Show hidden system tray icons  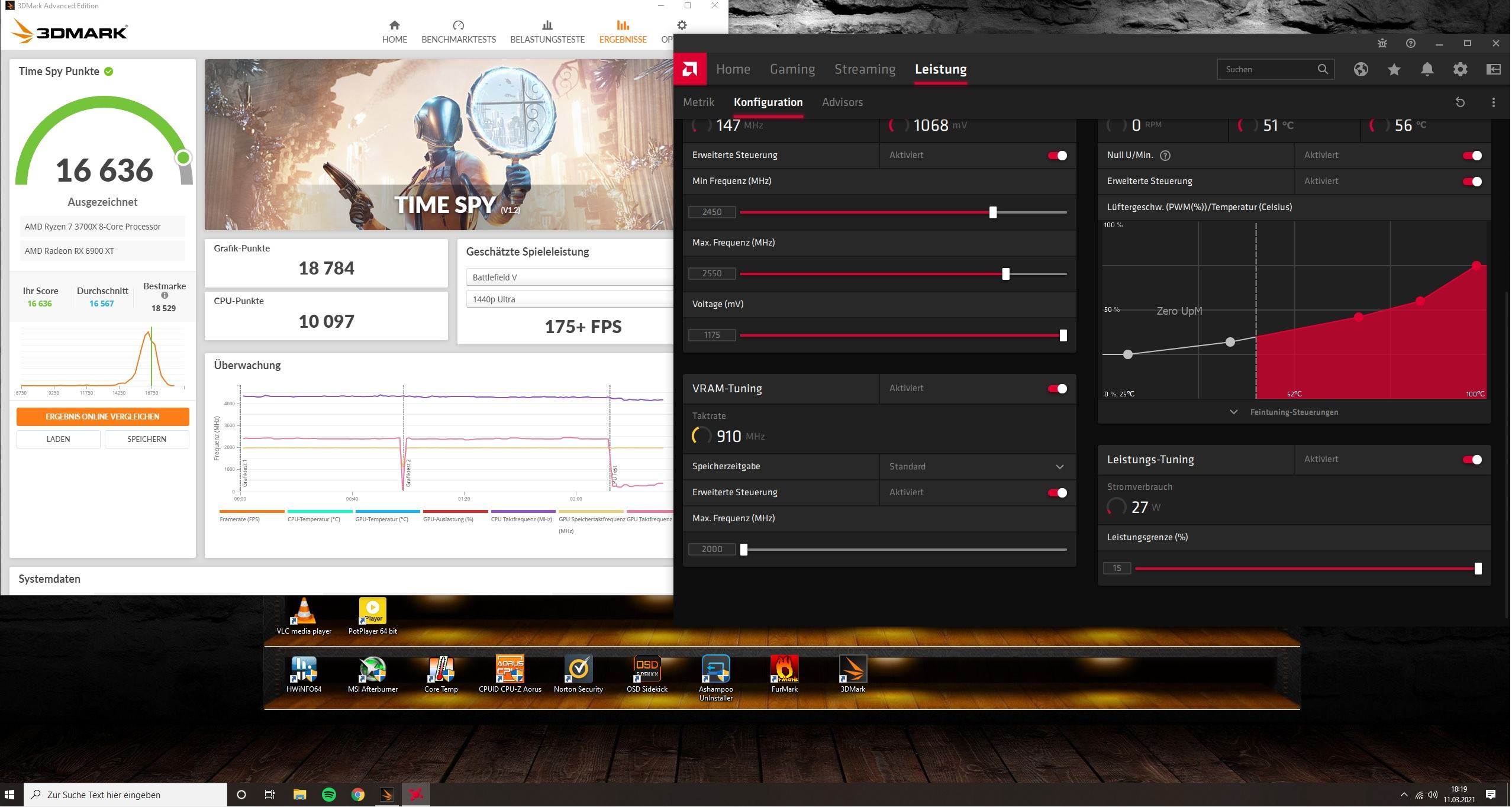click(x=1404, y=795)
